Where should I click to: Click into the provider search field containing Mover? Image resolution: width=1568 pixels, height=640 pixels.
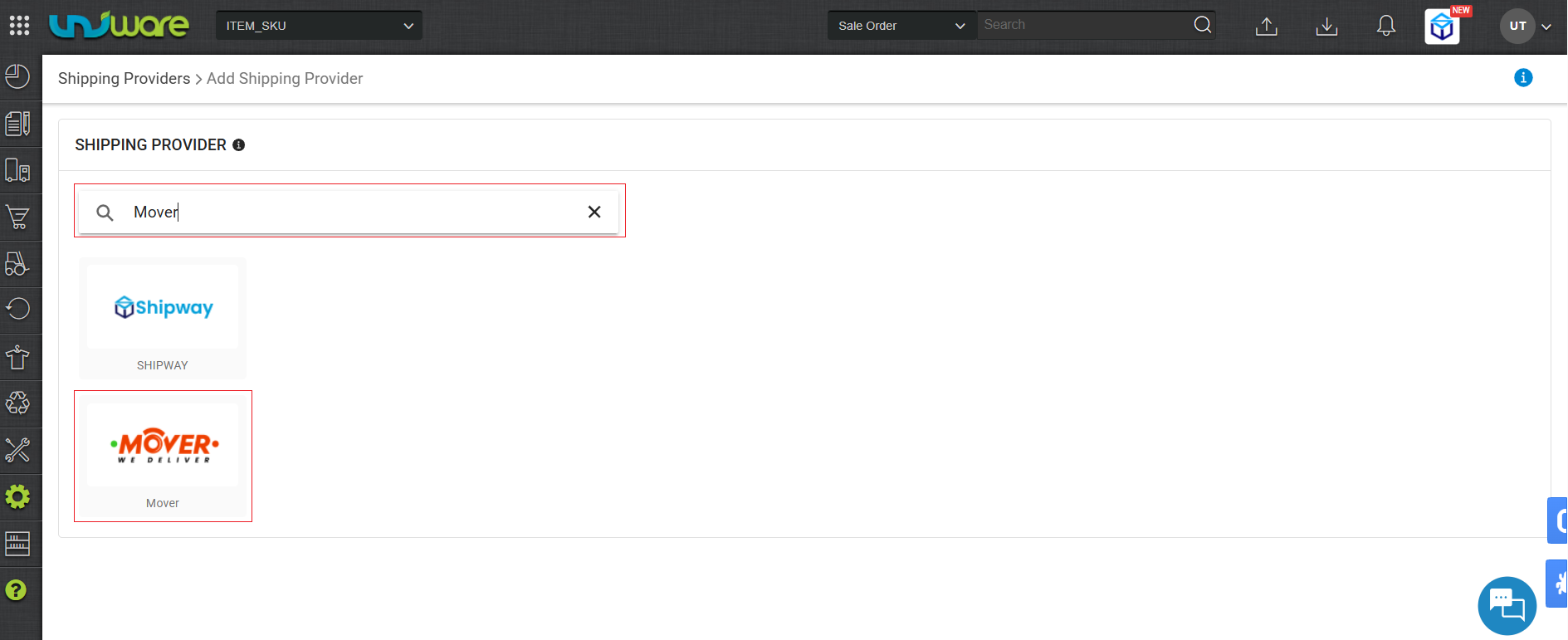tap(349, 212)
